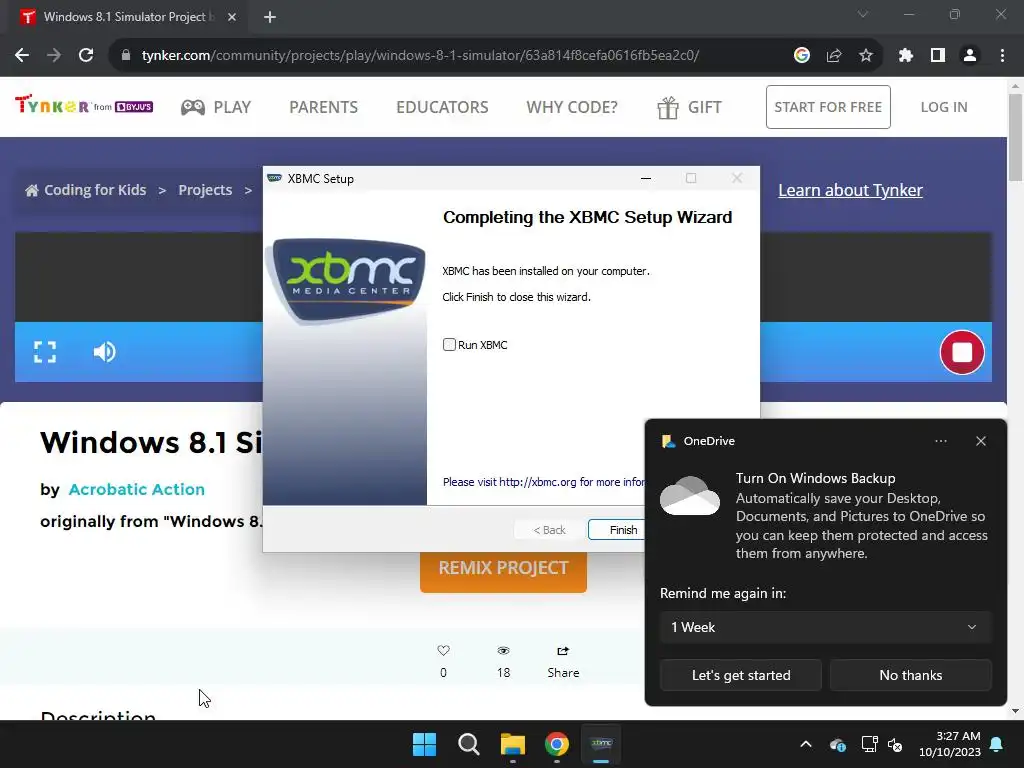Click REMIX PROJECT button
The width and height of the screenshot is (1024, 768).
click(503, 568)
